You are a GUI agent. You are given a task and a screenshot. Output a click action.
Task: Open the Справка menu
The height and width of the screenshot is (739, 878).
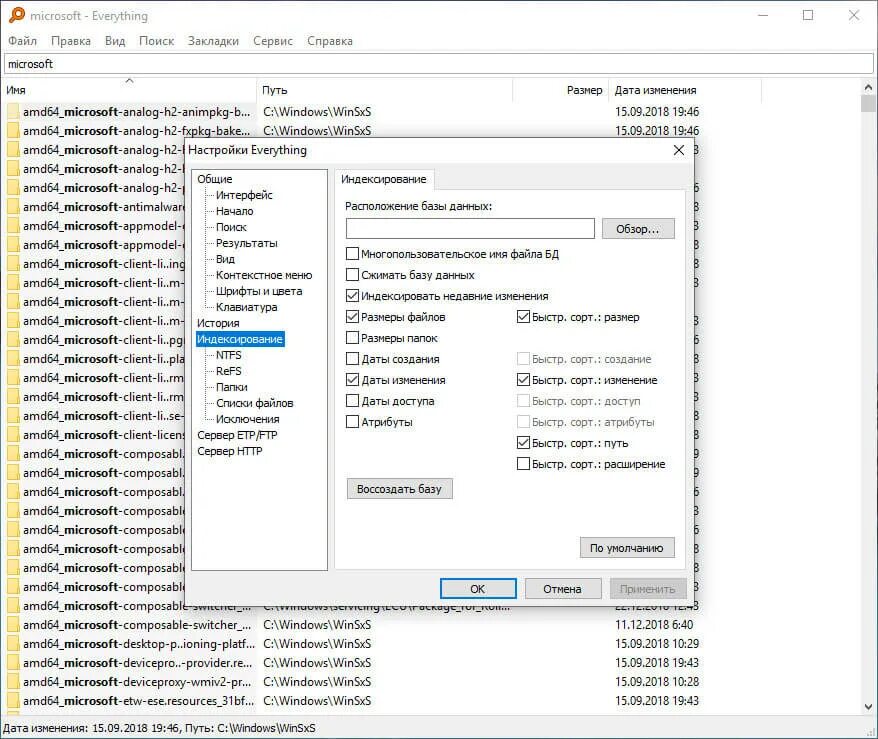pyautogui.click(x=330, y=41)
